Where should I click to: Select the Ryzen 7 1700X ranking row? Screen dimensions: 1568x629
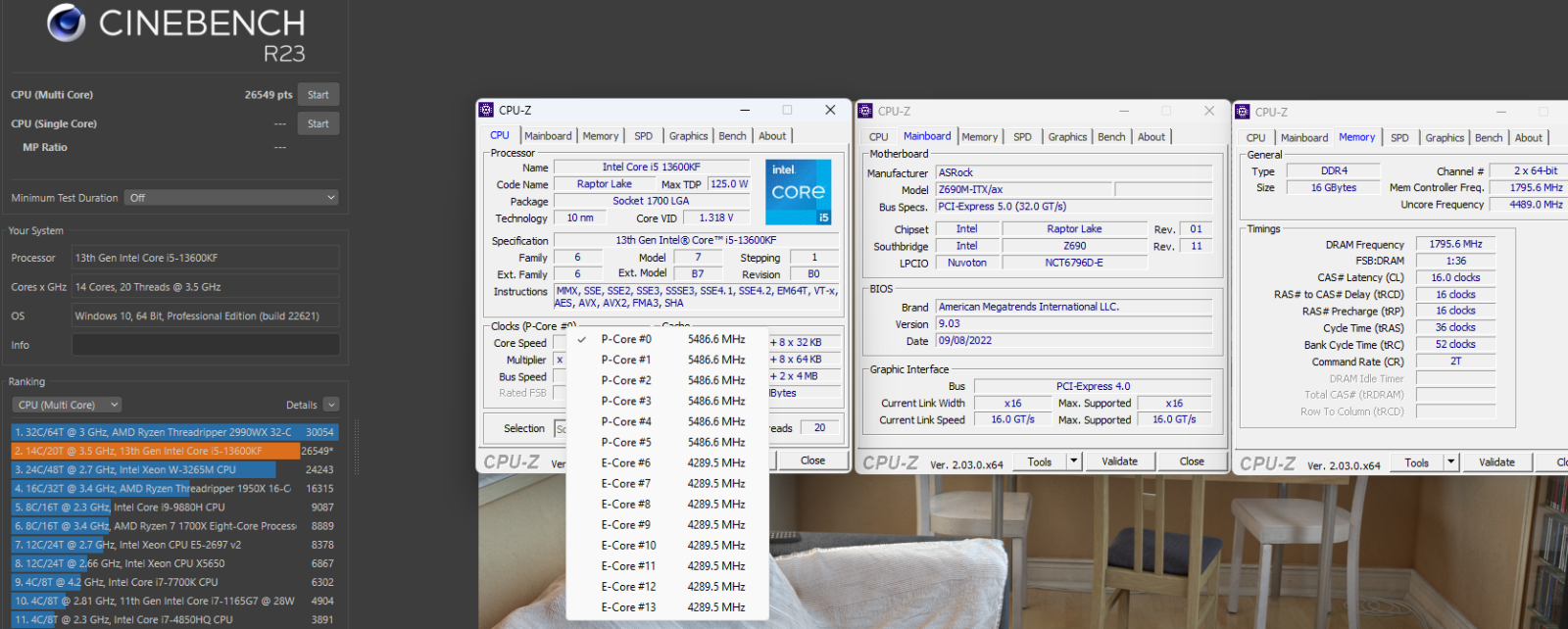tap(173, 526)
